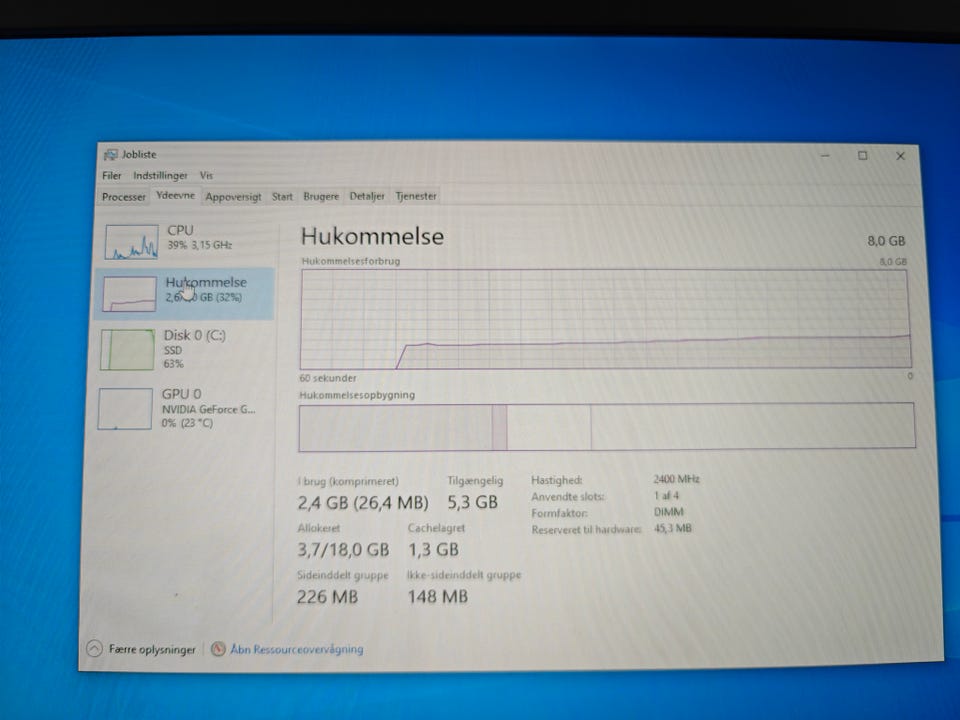Open the Vis menu
The image size is (960, 720).
coord(206,176)
